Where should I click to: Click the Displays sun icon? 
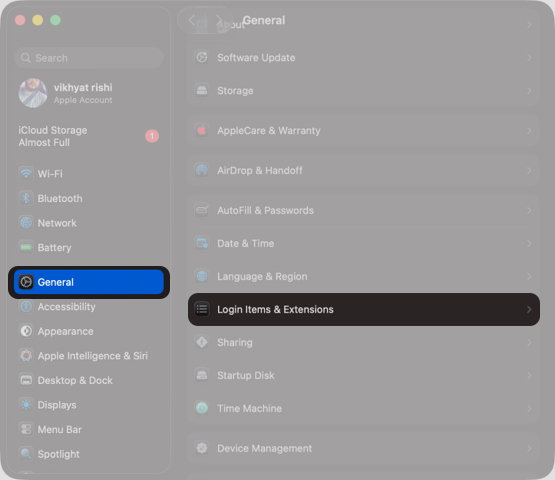point(26,405)
